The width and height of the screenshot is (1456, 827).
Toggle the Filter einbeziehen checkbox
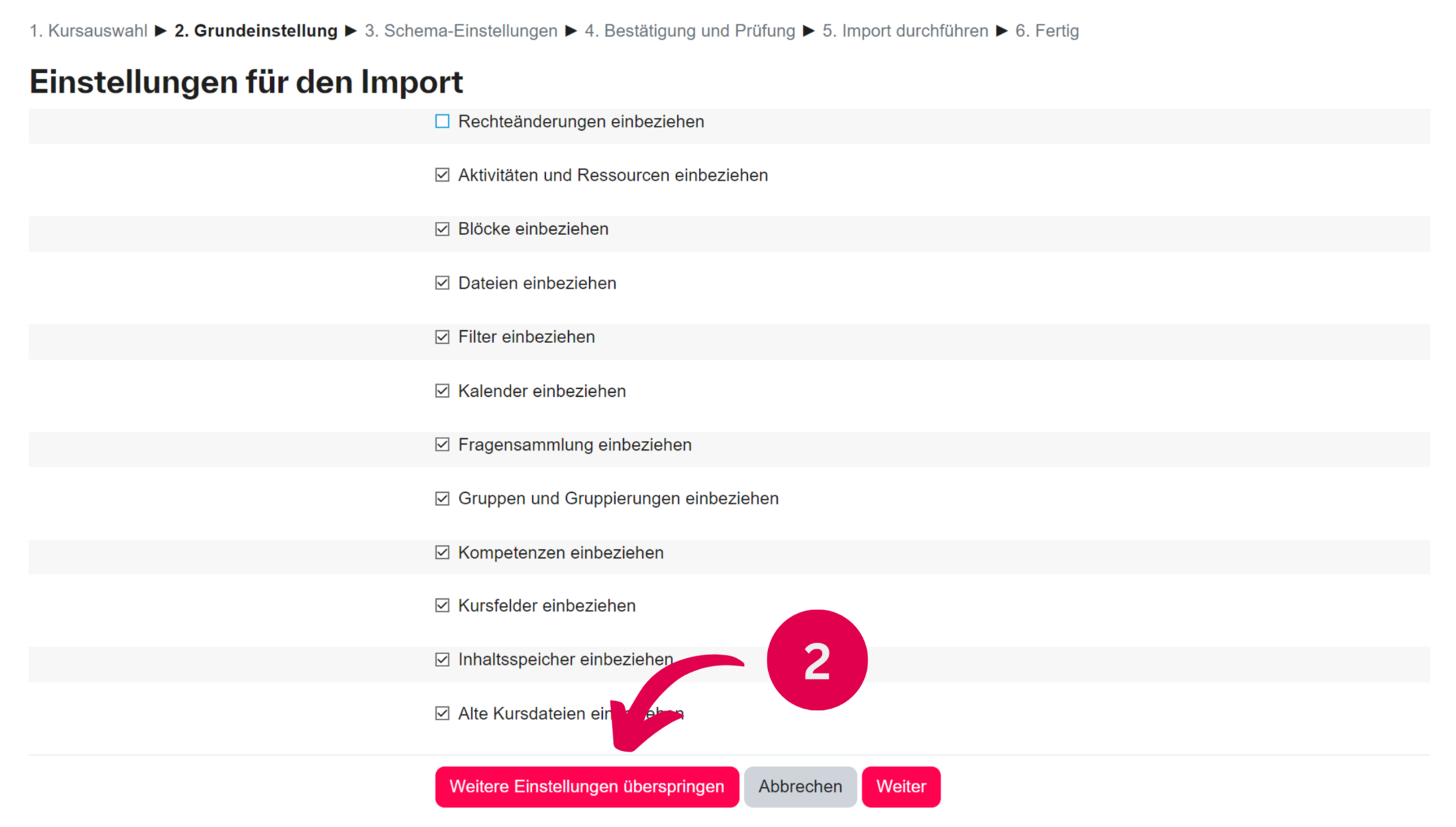442,336
